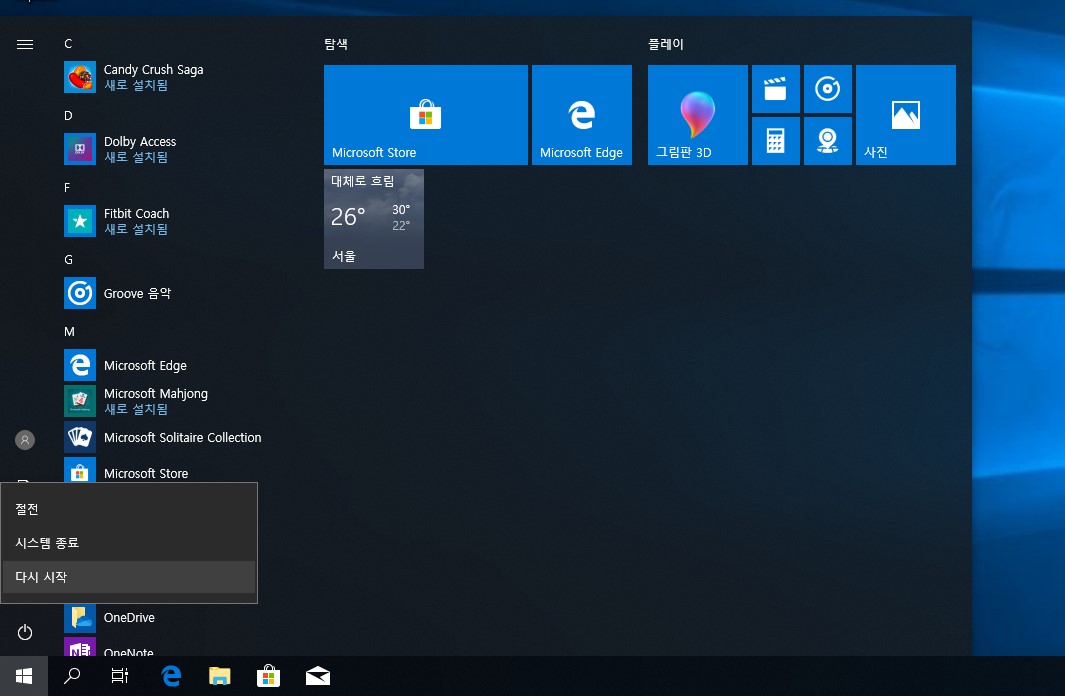Open the Maps small tile
Viewport: 1065px width, 696px height.
pos(828,141)
